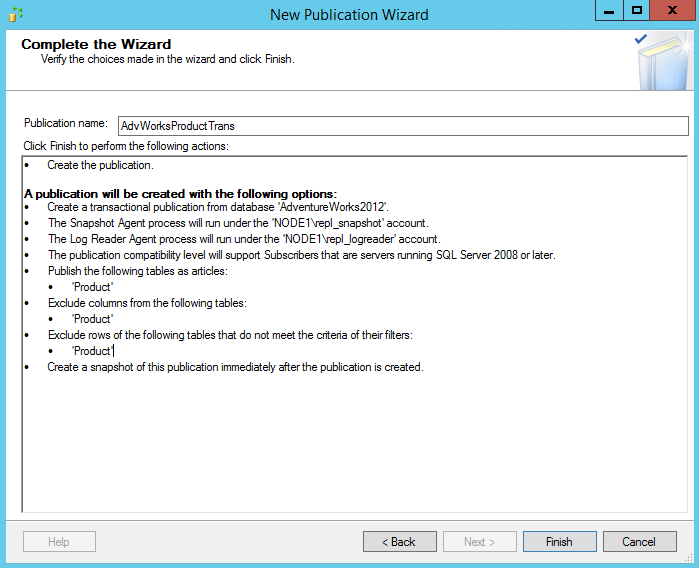This screenshot has width=700, height=569.
Task: Click the book graphic in wizard header
Action: click(x=658, y=60)
